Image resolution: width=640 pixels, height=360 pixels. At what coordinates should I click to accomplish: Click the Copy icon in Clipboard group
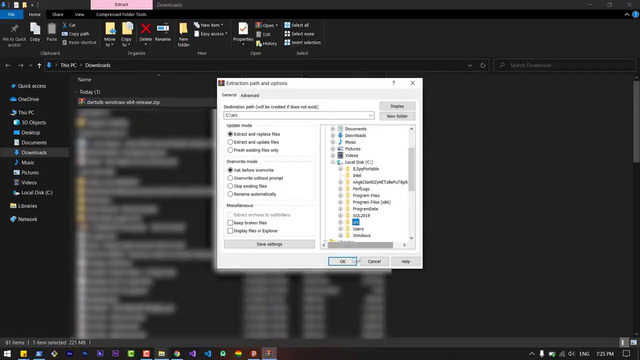coord(35,33)
